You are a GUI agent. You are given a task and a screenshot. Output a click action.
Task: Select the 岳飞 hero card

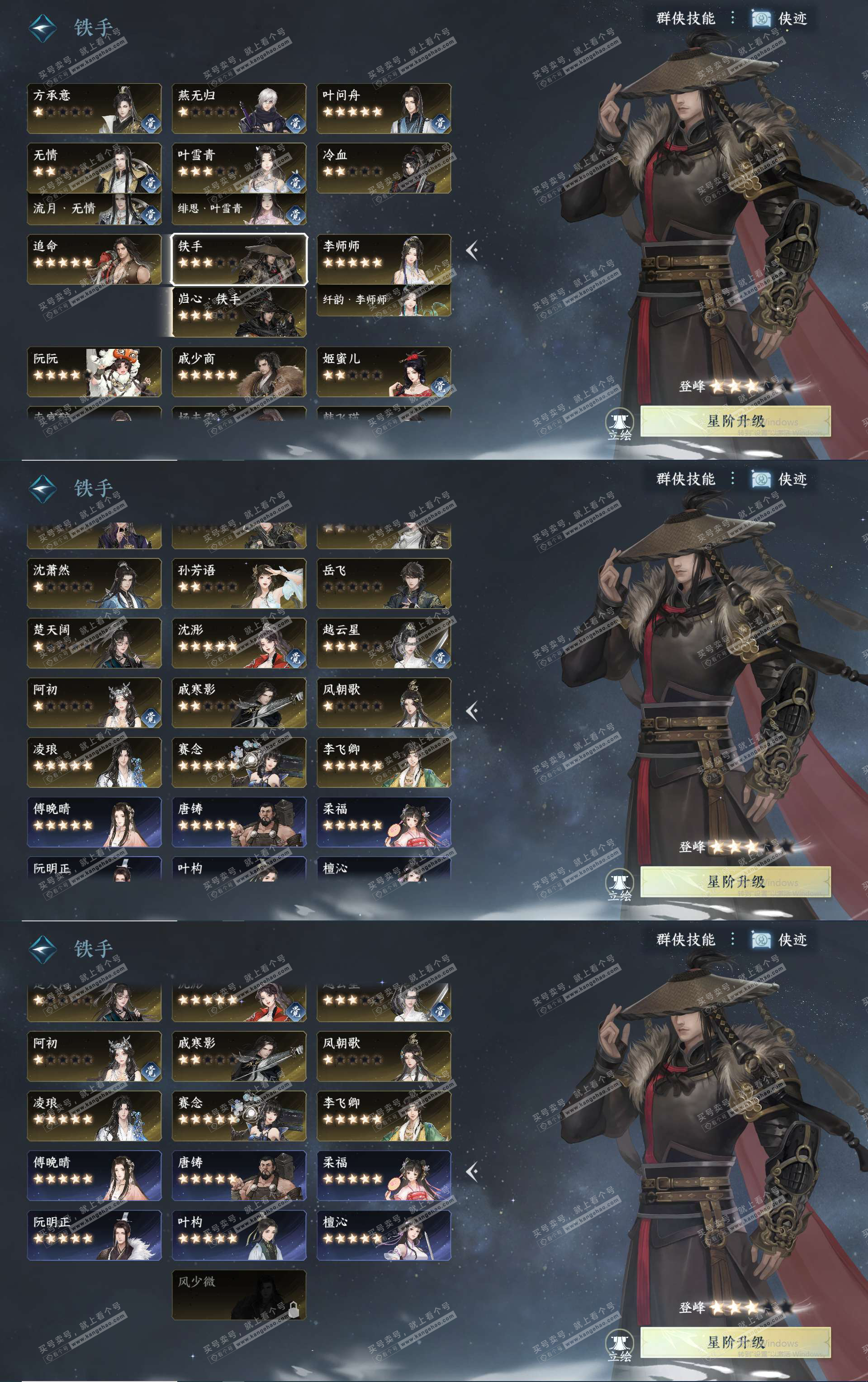pos(384,583)
